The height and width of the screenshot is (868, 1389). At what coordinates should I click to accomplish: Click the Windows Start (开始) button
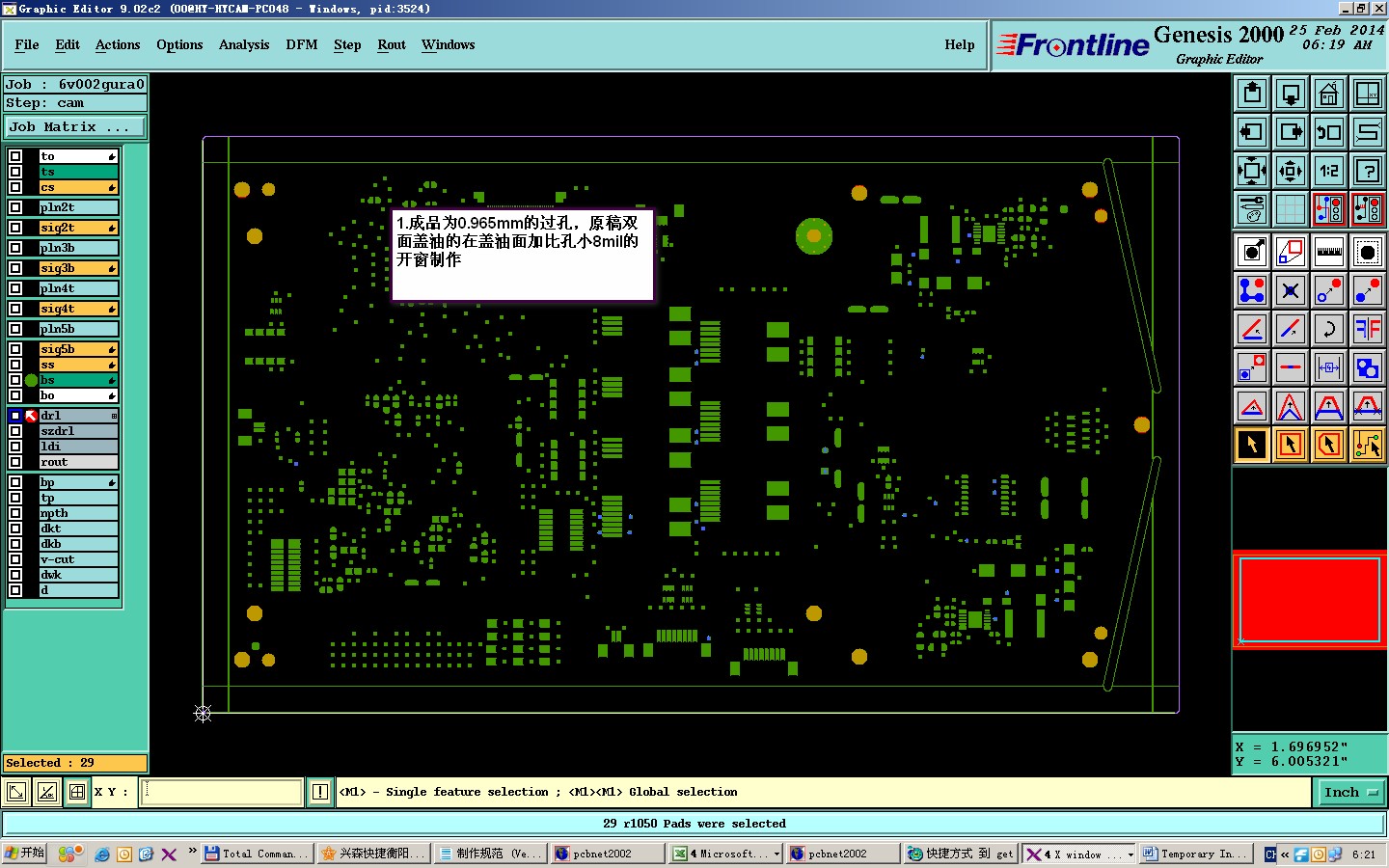25,854
